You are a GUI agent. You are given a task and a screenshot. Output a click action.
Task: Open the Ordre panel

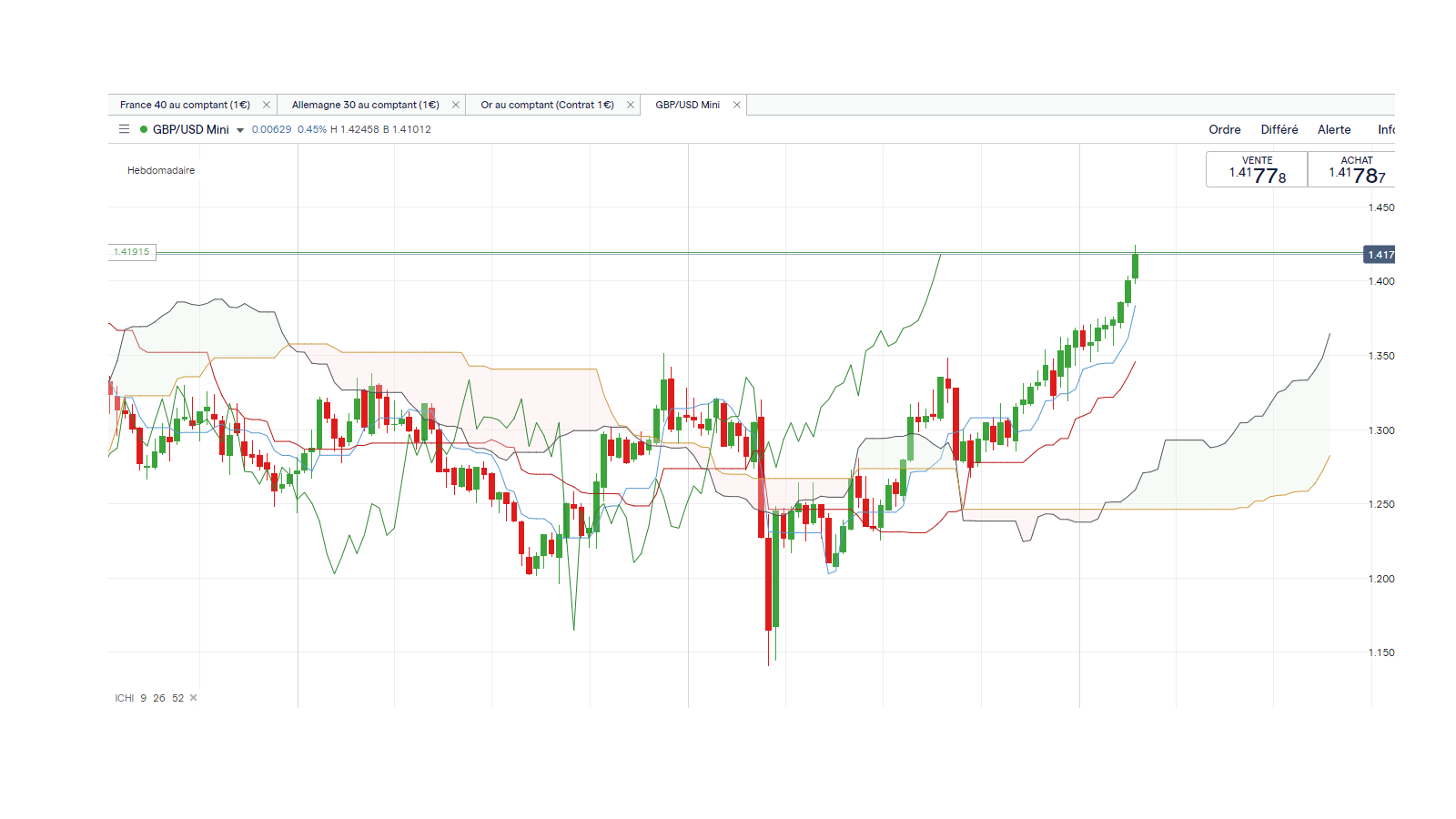1225,129
